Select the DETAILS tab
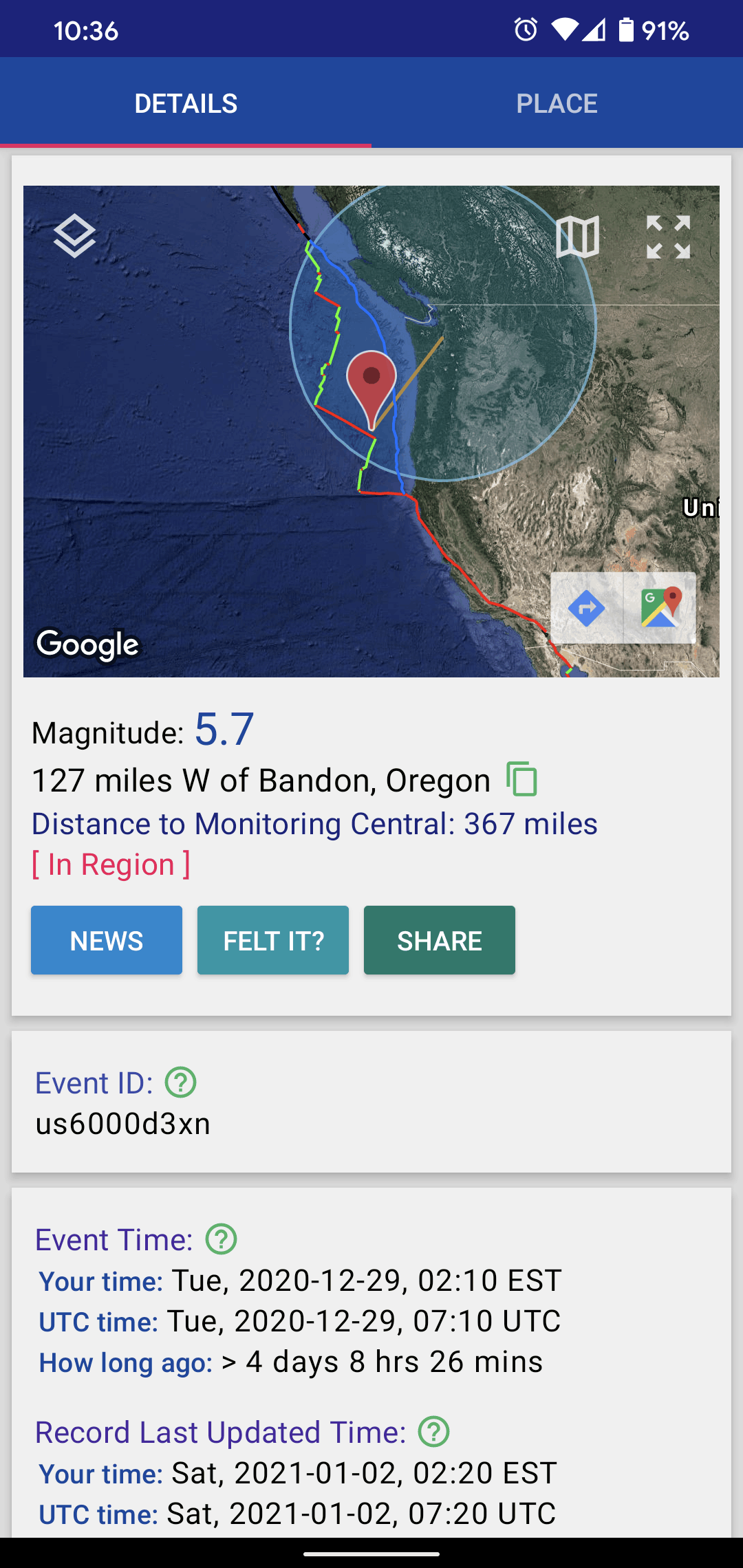 point(186,103)
